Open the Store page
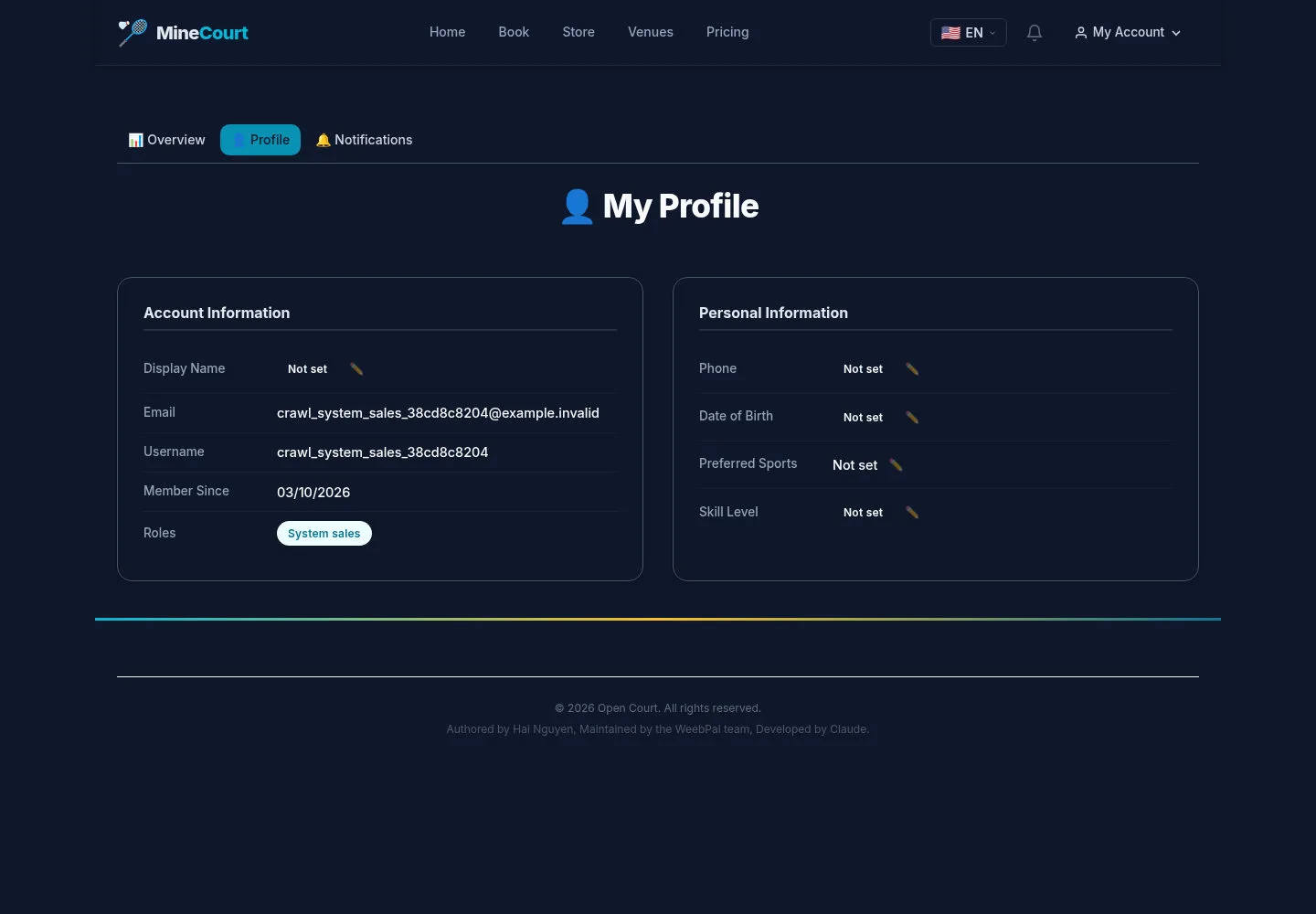This screenshot has height=914, width=1316. click(578, 32)
